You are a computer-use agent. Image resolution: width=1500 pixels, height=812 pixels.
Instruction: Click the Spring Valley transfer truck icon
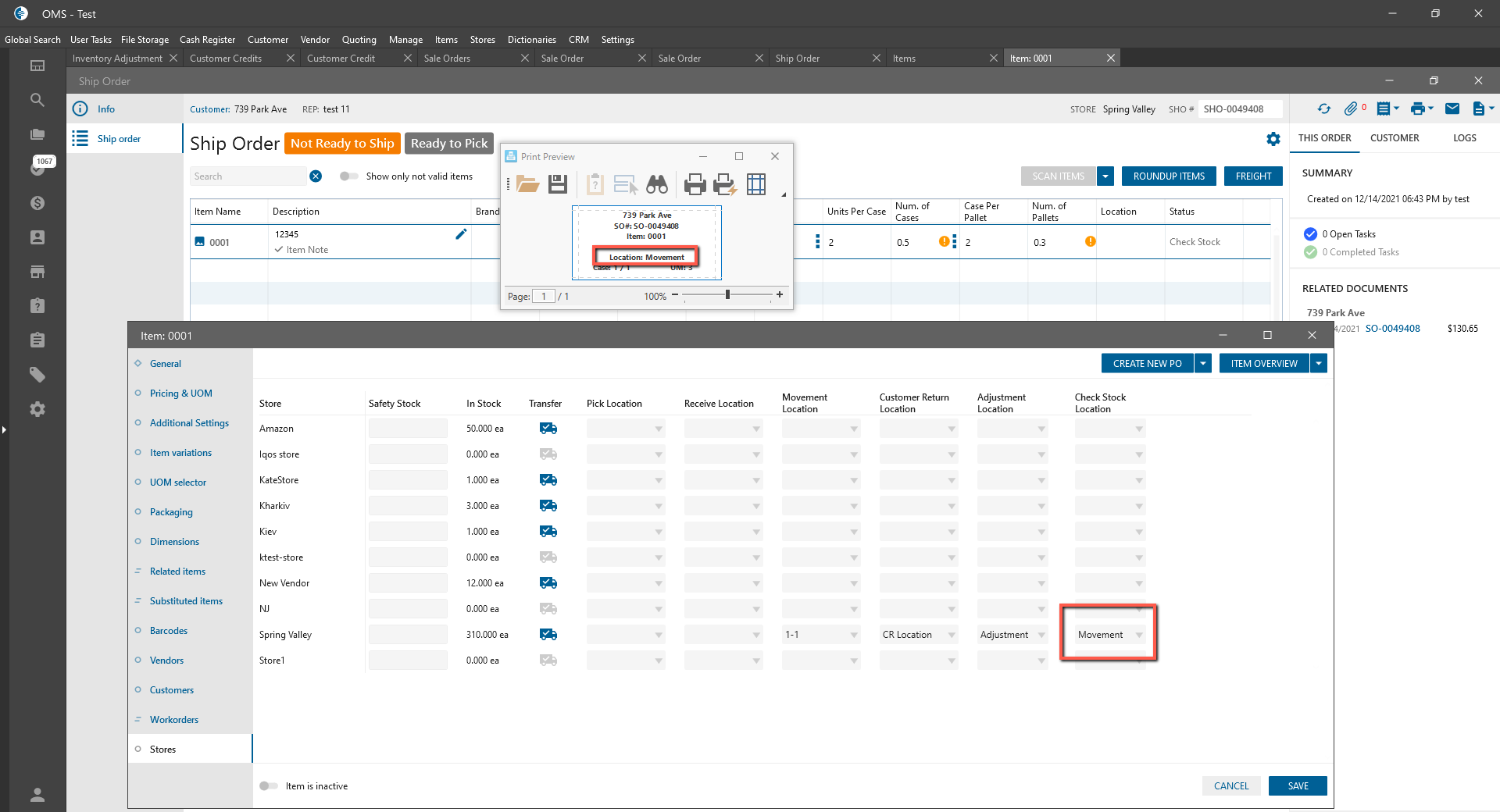(548, 635)
